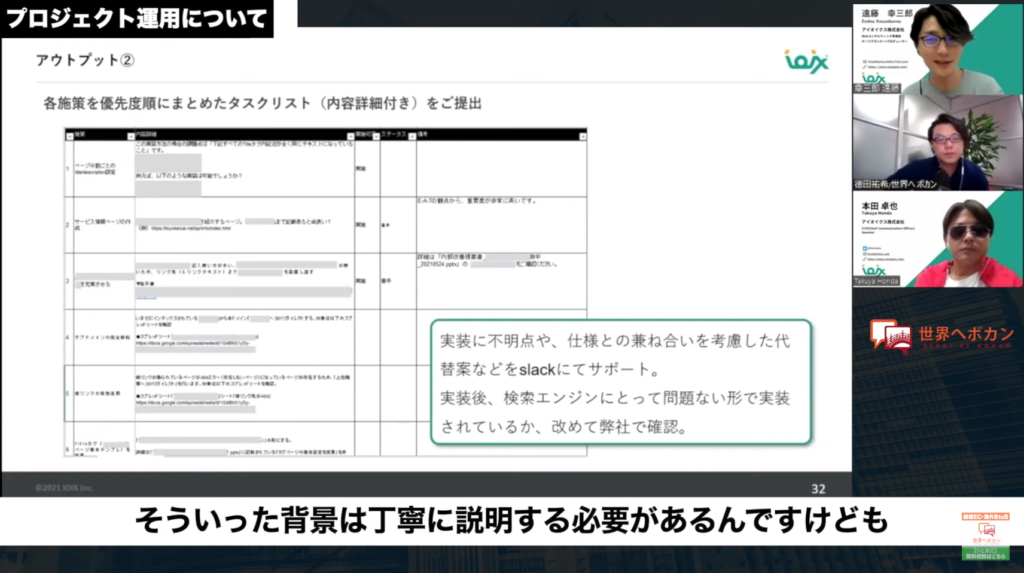1024x573 pixels.
Task: Open the Google Sheets link in row 4
Action: click(193, 343)
